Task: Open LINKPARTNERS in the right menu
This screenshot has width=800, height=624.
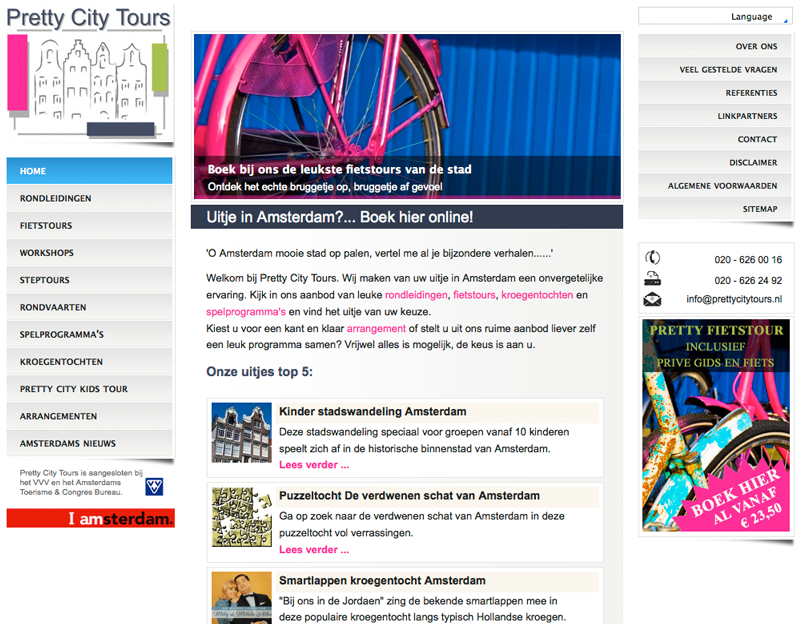Action: tap(715, 116)
